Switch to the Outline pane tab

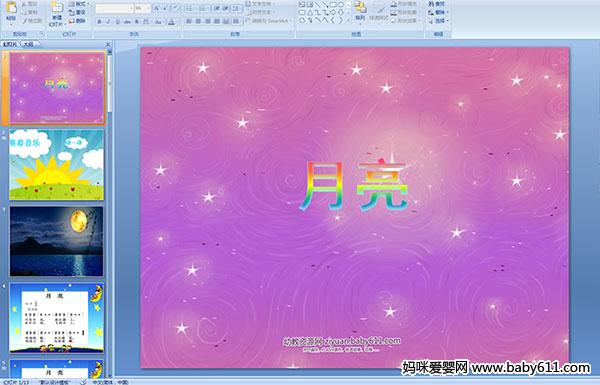coord(29,44)
